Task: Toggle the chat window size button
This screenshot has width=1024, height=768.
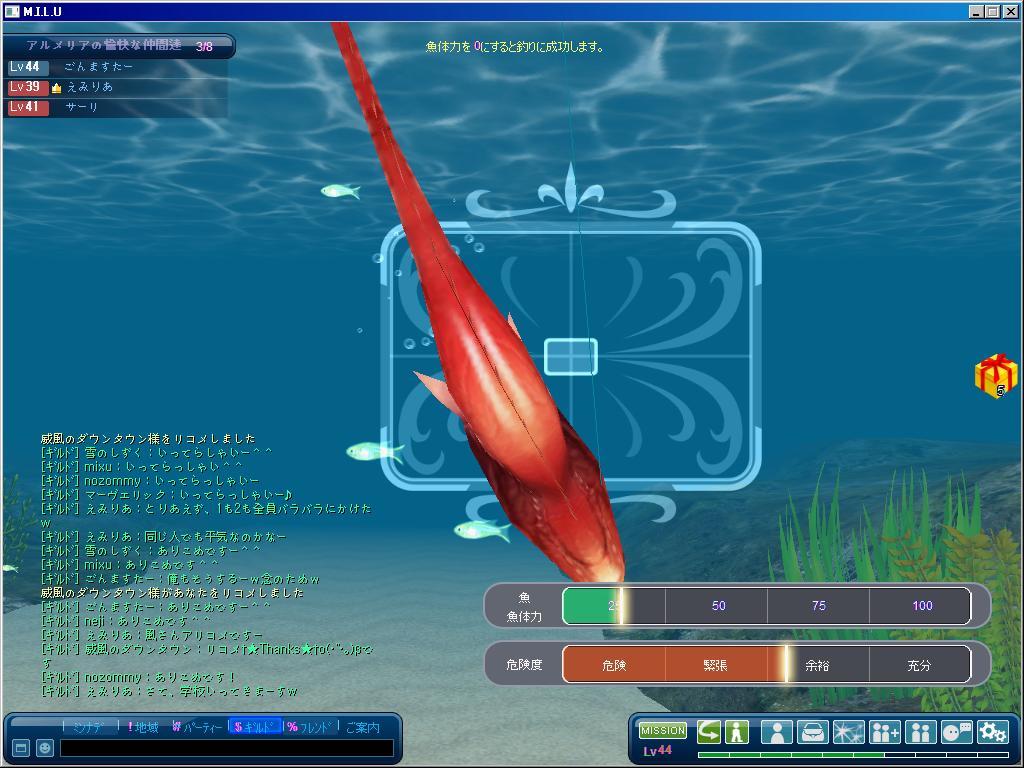Action: (20, 748)
